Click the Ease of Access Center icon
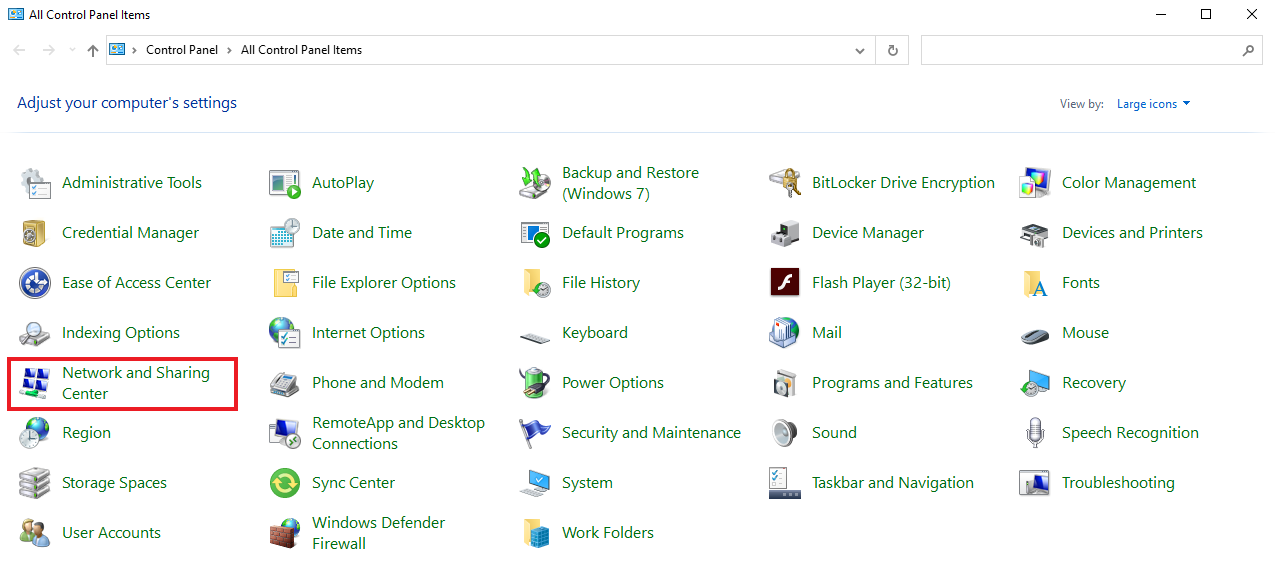The image size is (1275, 570). click(35, 283)
